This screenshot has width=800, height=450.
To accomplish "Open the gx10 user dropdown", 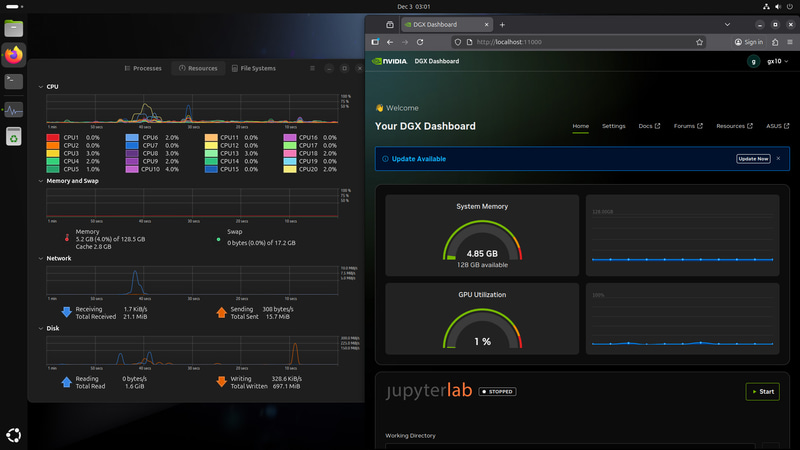I will 778,61.
